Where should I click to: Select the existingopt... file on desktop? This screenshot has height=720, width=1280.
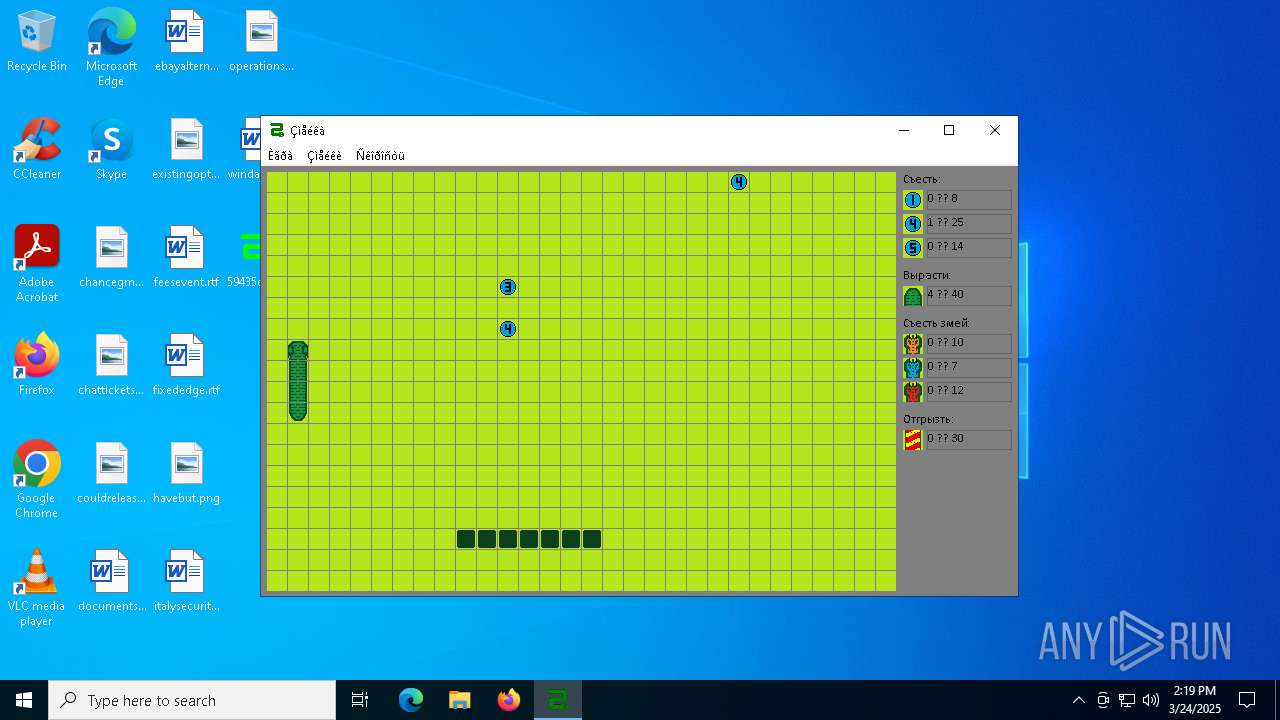pyautogui.click(x=185, y=150)
